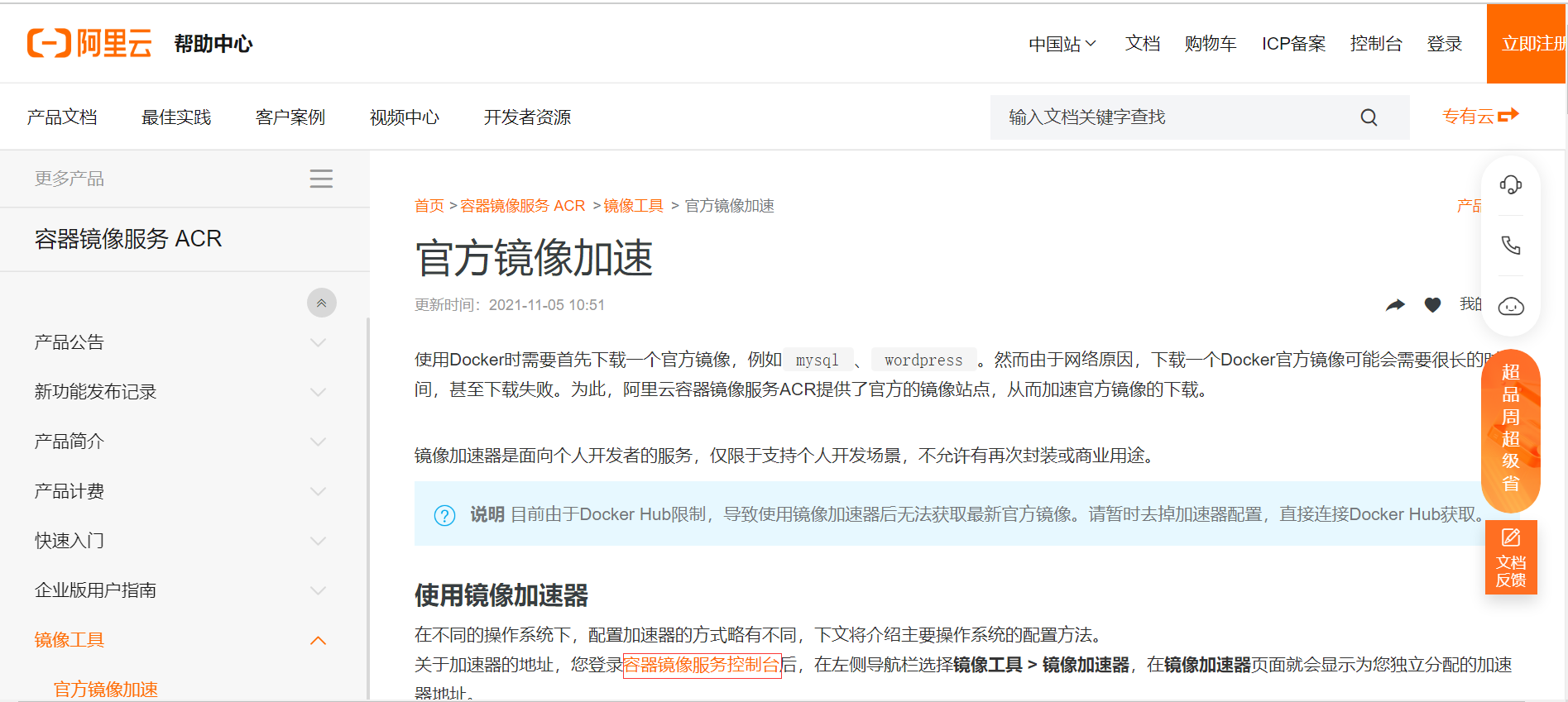Click 产品计费 in the sidebar
1568x702 pixels.
[70, 491]
